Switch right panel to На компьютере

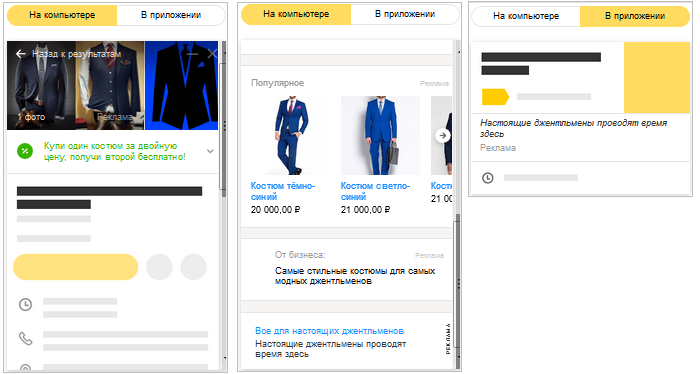click(x=526, y=16)
